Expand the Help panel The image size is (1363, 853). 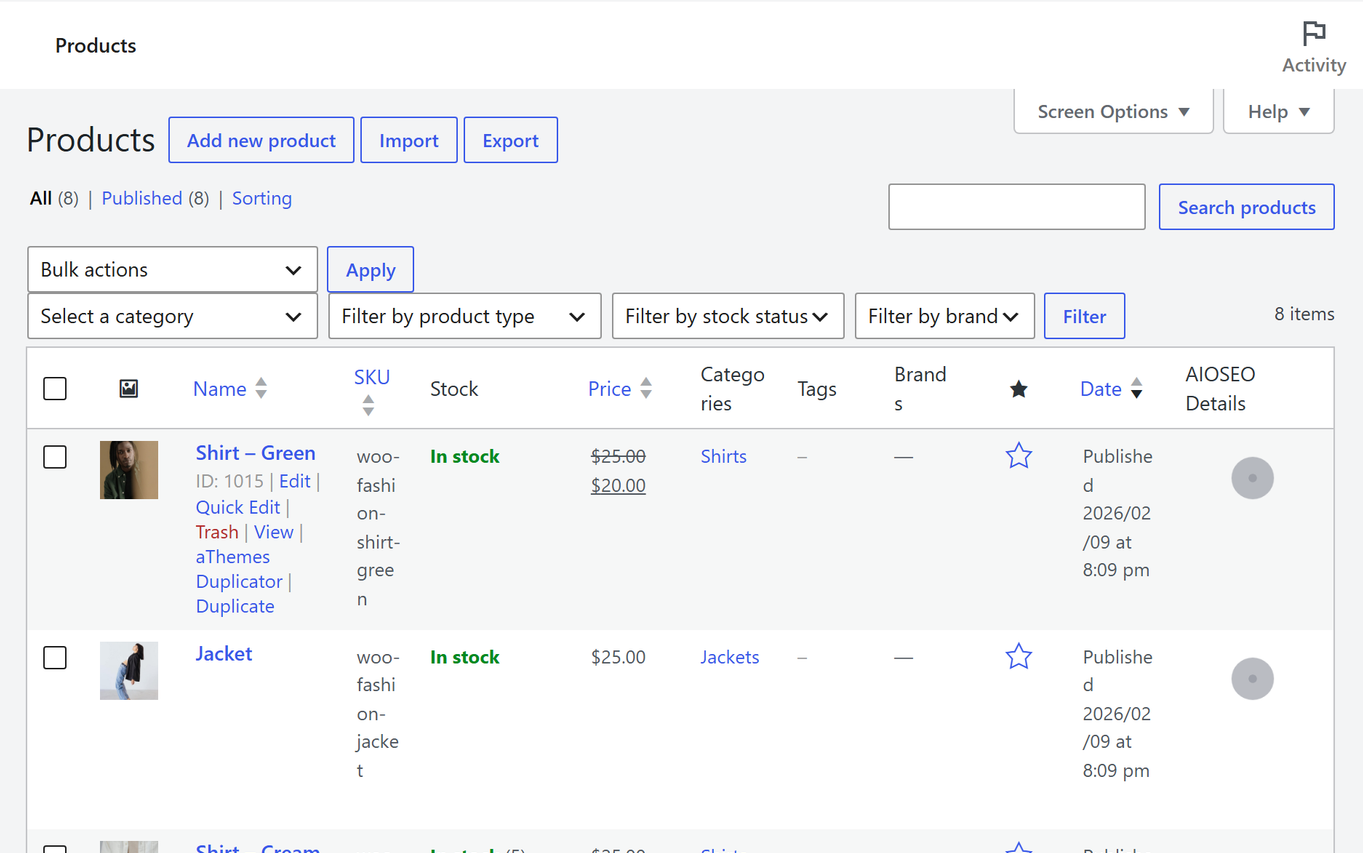1278,111
